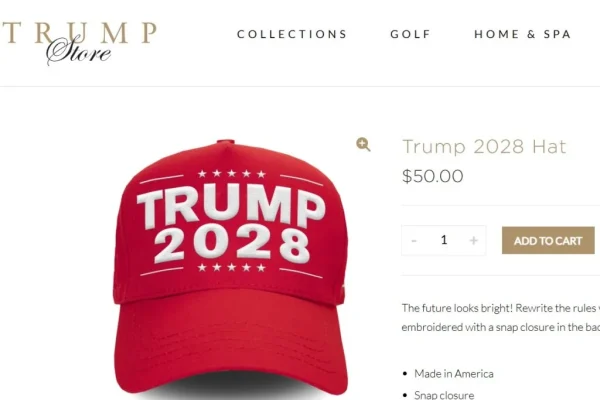Screen dimensions: 600x400
Task: Open the Home & Spa menu
Action: 522,34
